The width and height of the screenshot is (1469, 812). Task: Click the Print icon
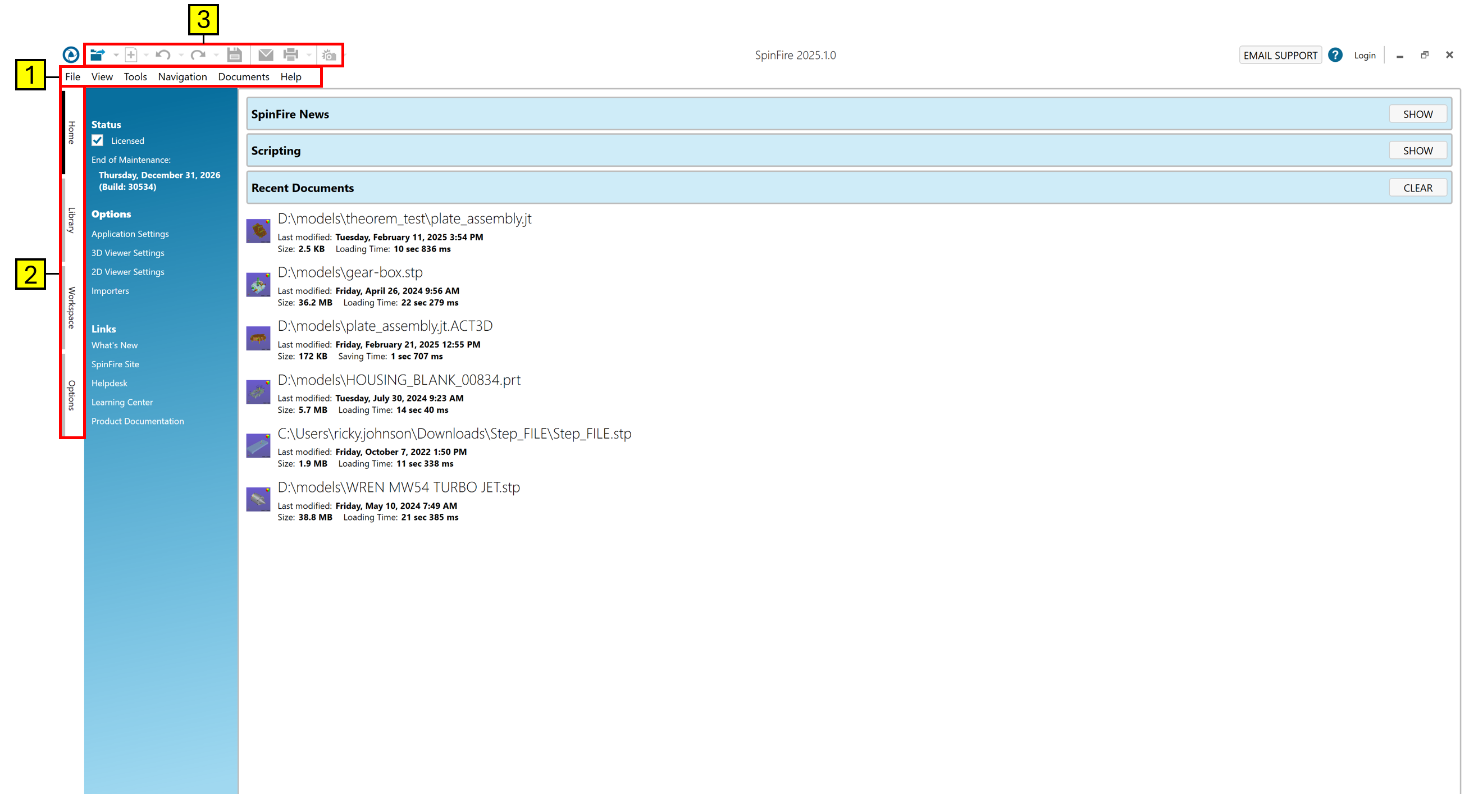291,54
